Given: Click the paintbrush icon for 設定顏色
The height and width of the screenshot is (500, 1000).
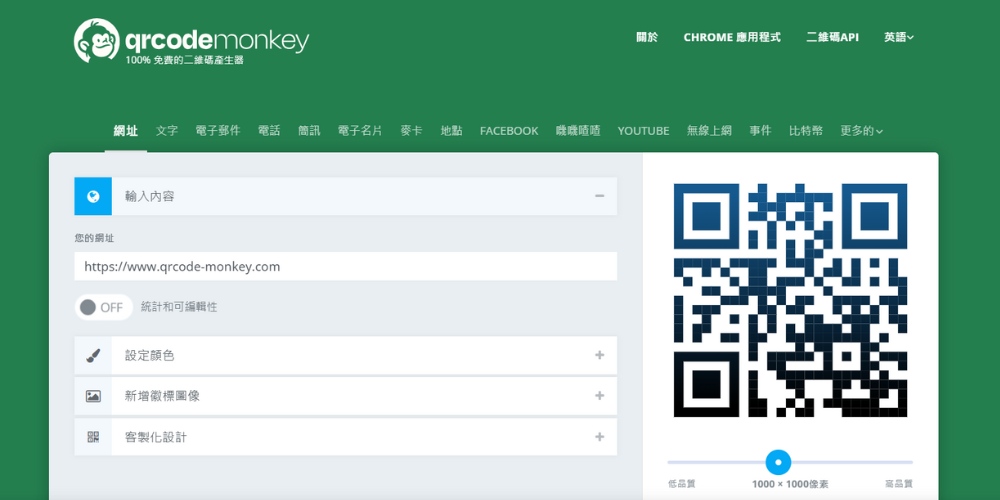Looking at the screenshot, I should [93, 355].
